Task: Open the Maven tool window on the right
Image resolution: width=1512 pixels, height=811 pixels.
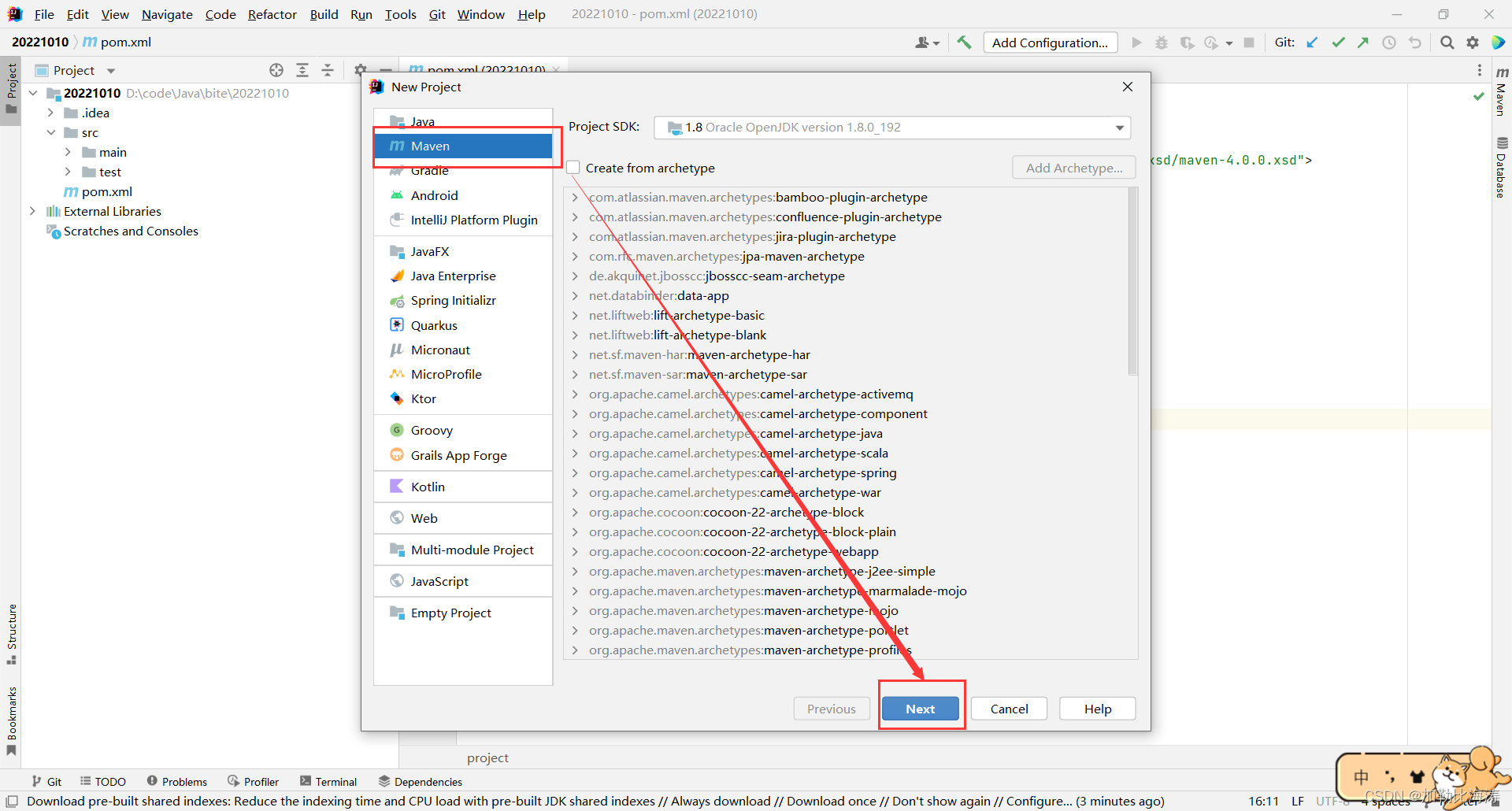Action: tap(1500, 94)
